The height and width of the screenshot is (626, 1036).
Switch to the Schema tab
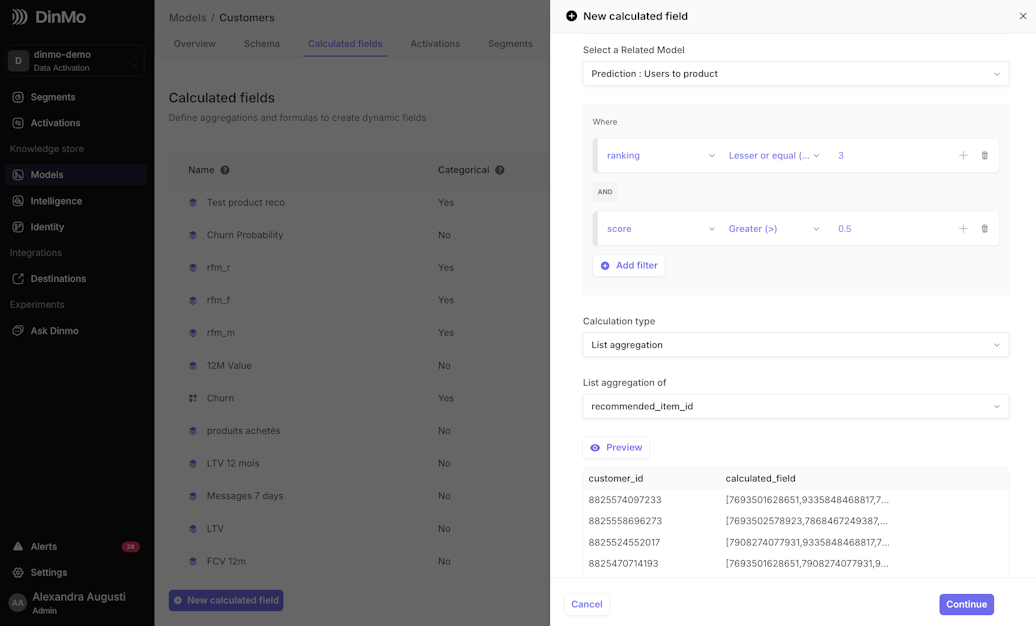[262, 44]
